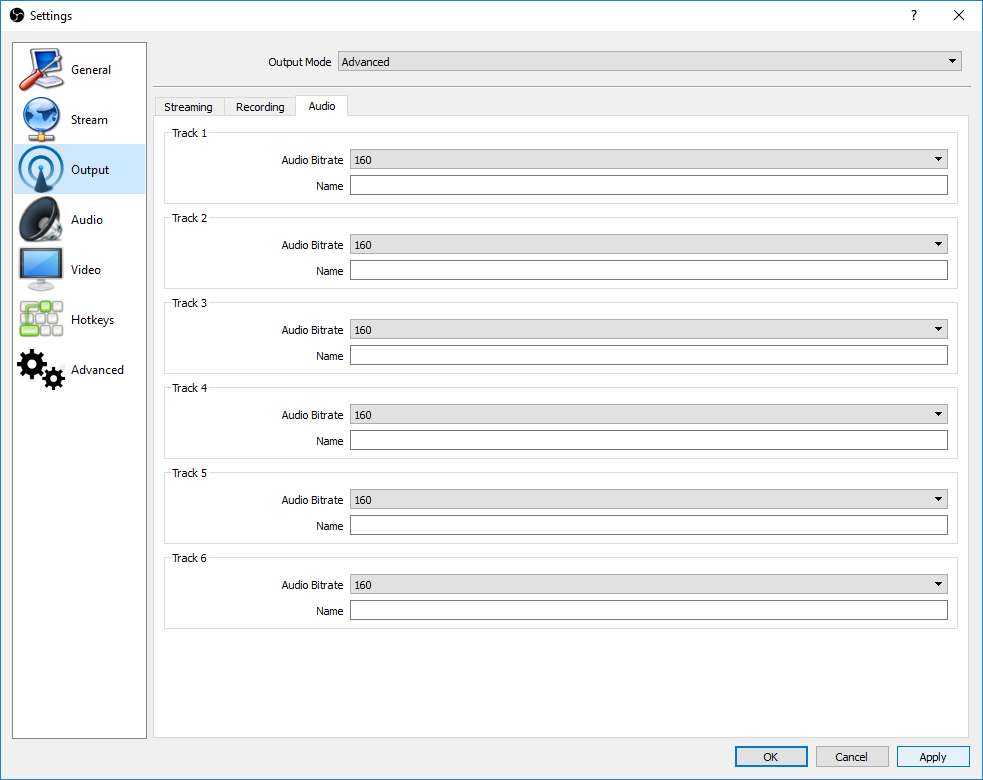The width and height of the screenshot is (983, 780).
Task: Open General settings via wrench icon
Action: (x=41, y=70)
